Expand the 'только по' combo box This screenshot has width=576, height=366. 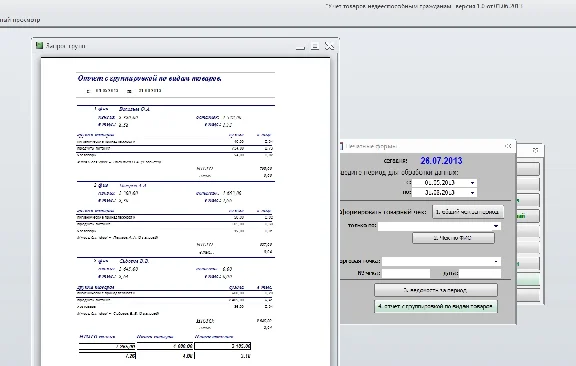point(496,226)
